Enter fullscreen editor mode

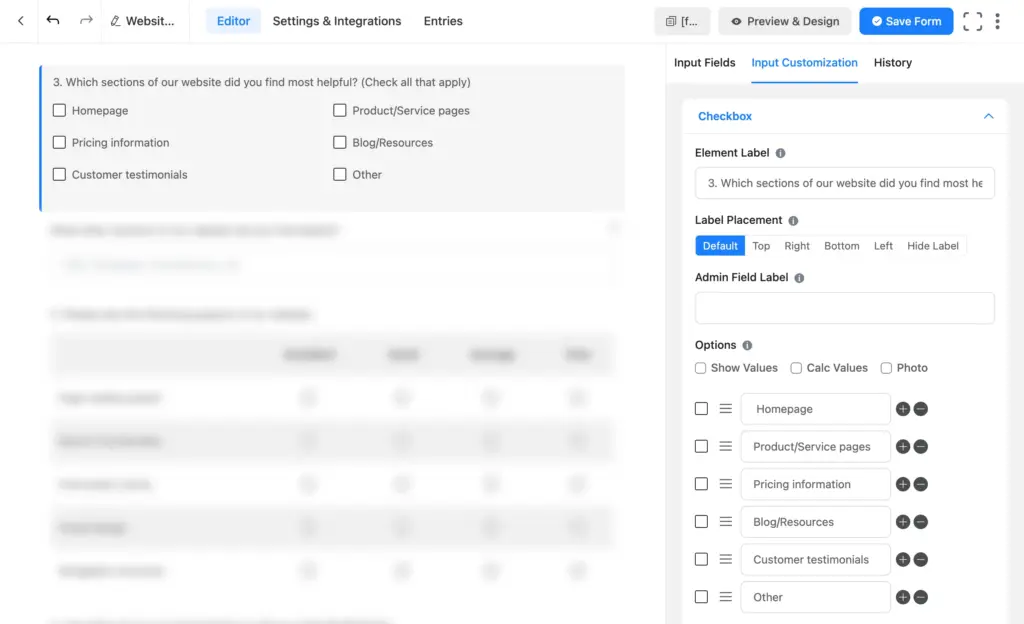(972, 21)
